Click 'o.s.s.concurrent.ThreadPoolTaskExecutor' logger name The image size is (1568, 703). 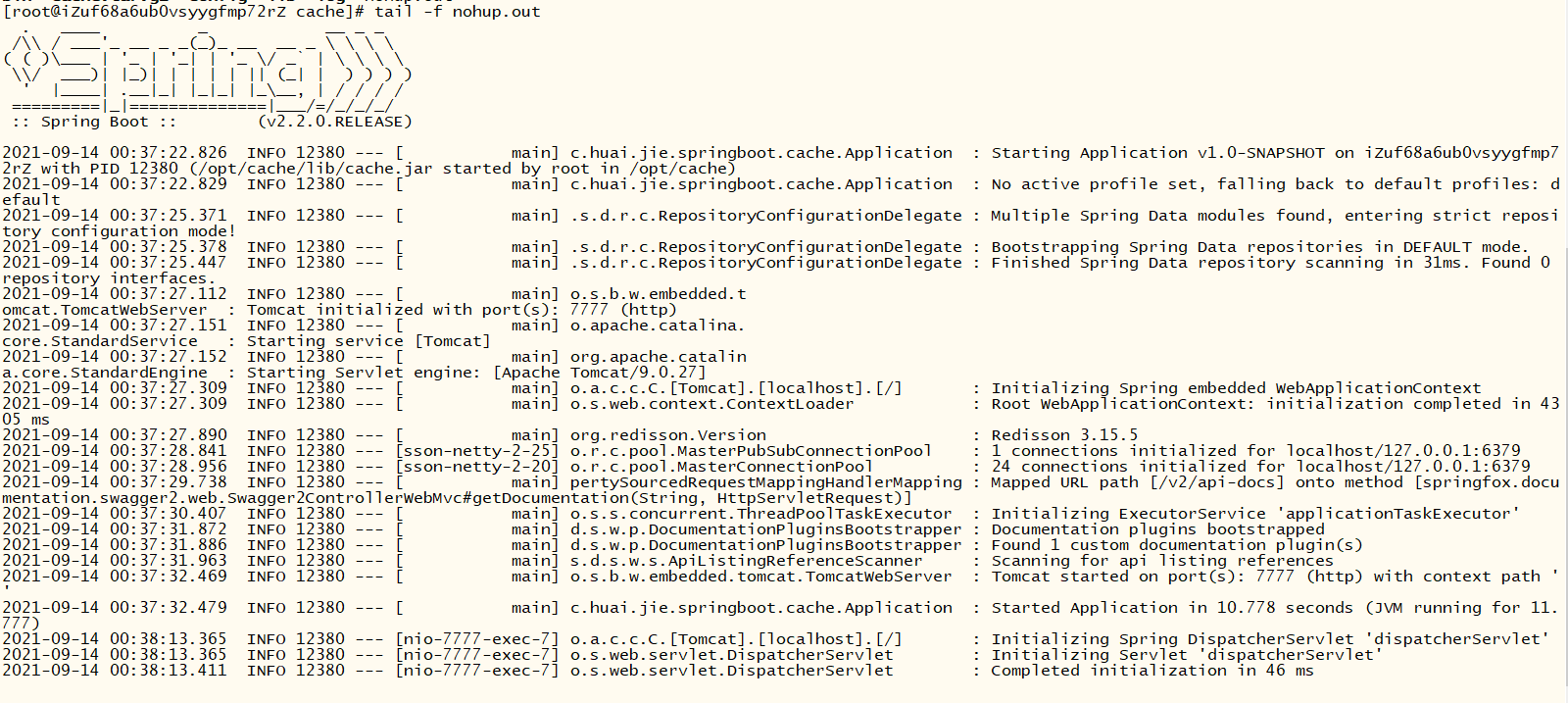(760, 514)
